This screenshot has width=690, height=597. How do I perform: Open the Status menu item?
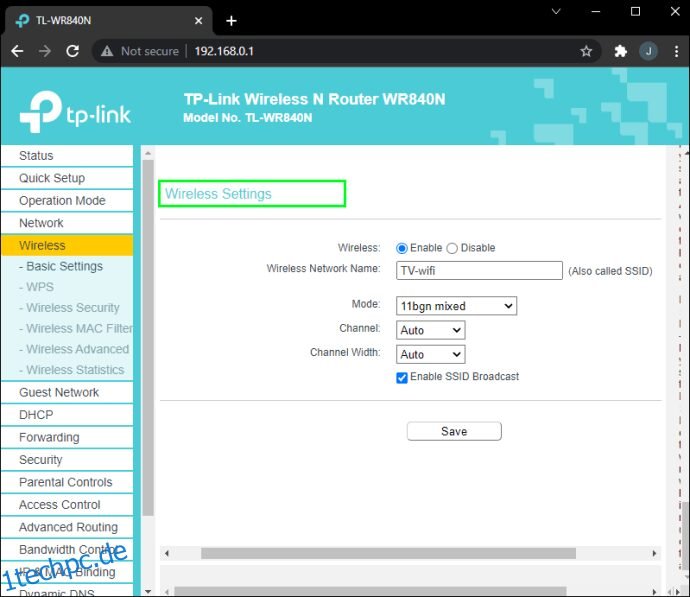pos(67,156)
